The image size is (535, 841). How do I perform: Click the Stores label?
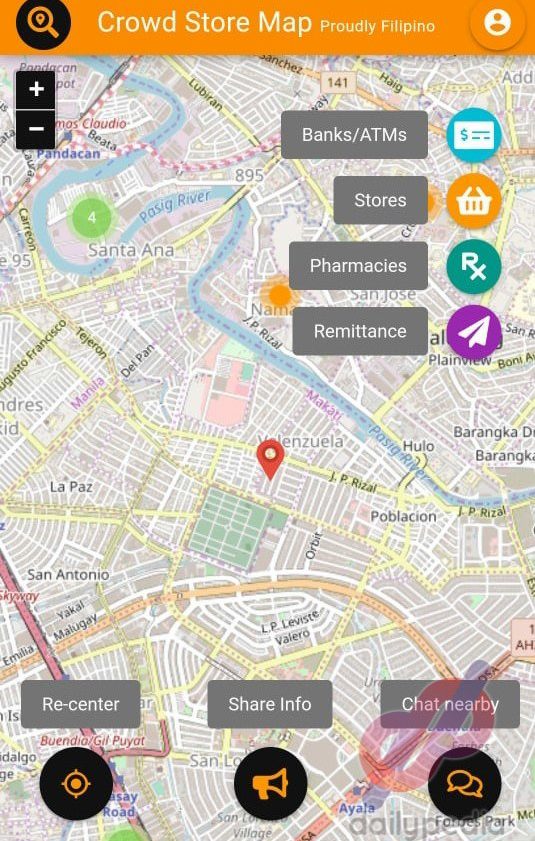[x=380, y=200]
